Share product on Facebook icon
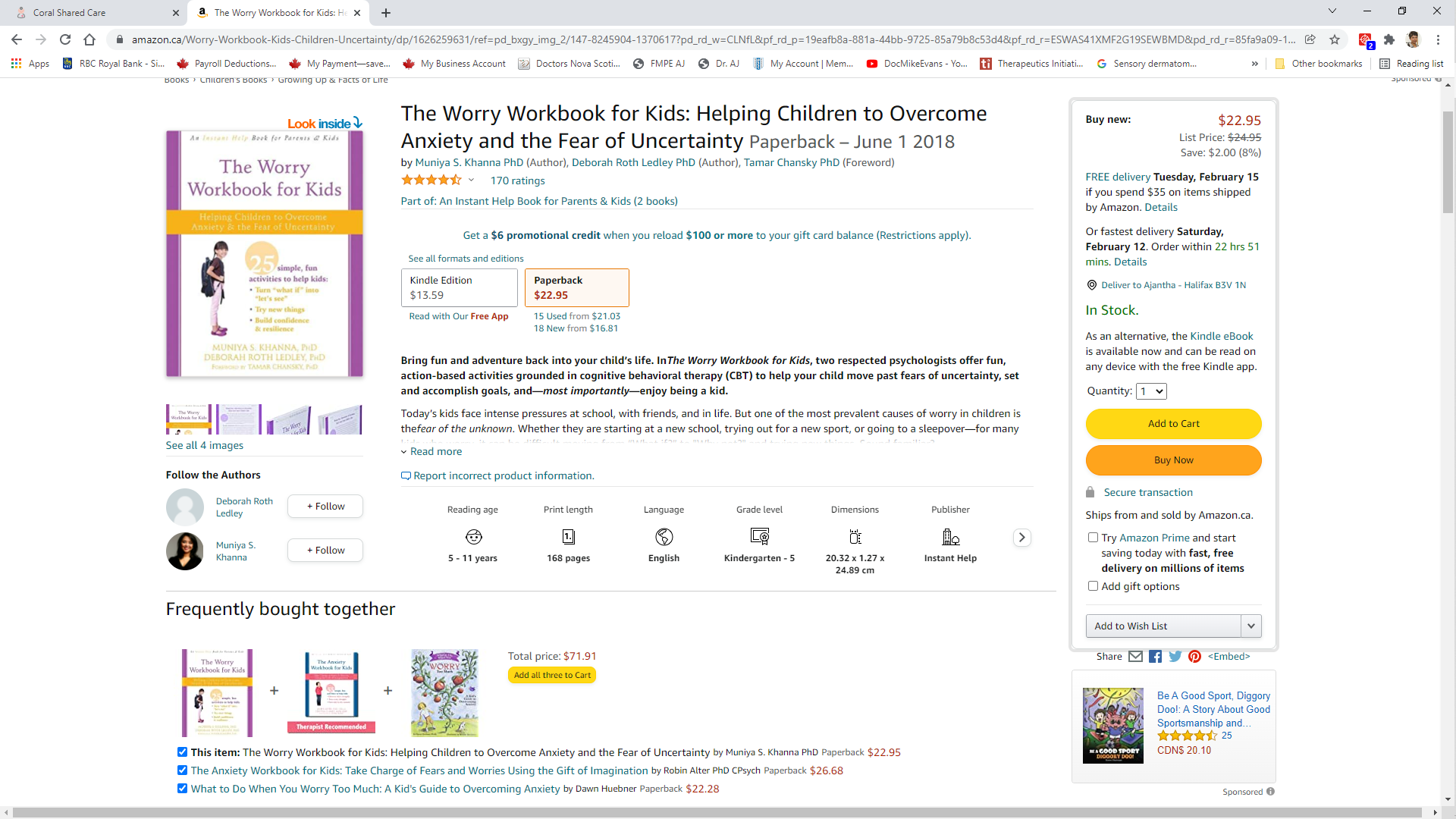Viewport: 1456px width, 819px height. (x=1155, y=657)
